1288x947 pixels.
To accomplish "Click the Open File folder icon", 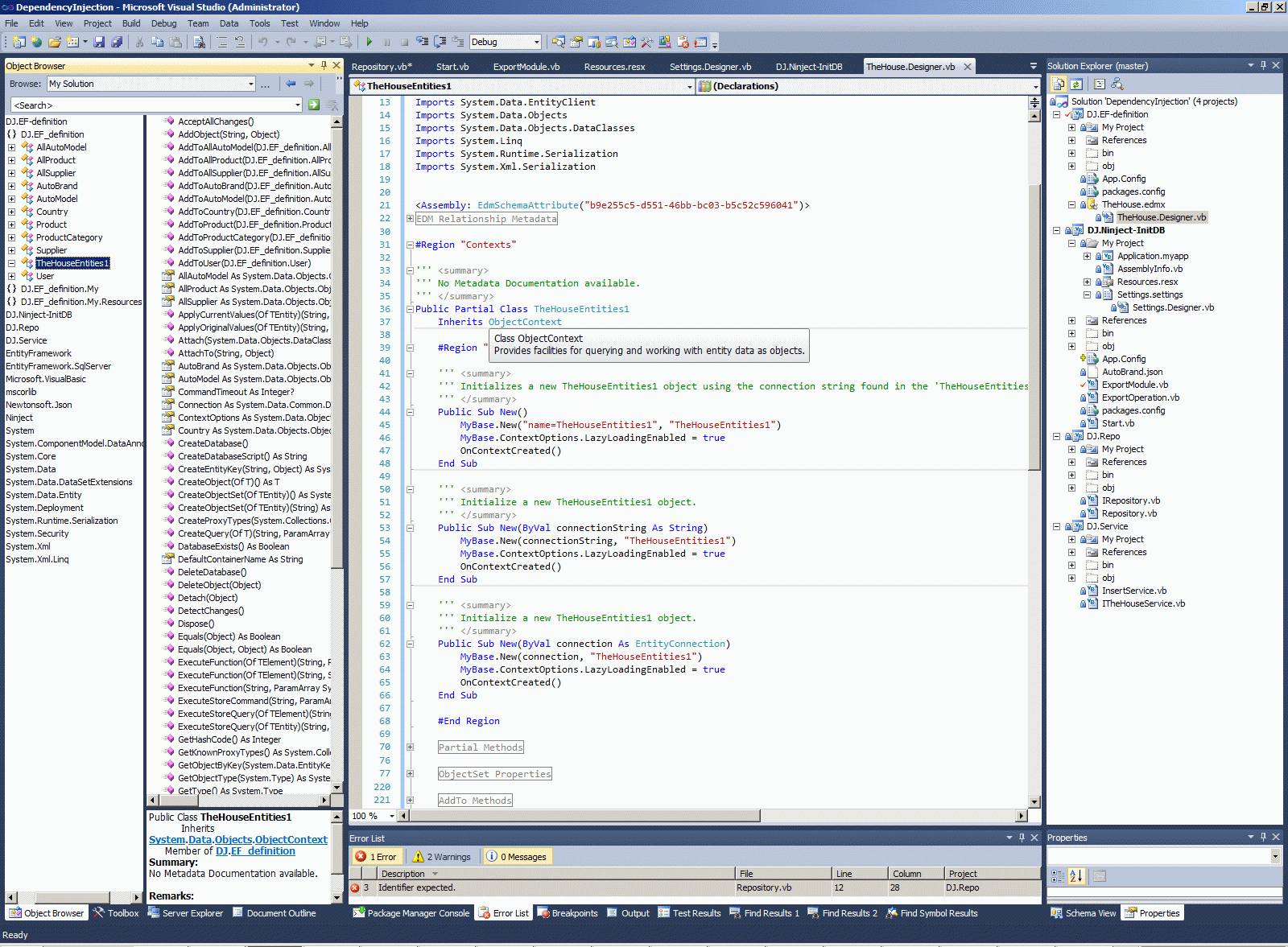I will (54, 42).
